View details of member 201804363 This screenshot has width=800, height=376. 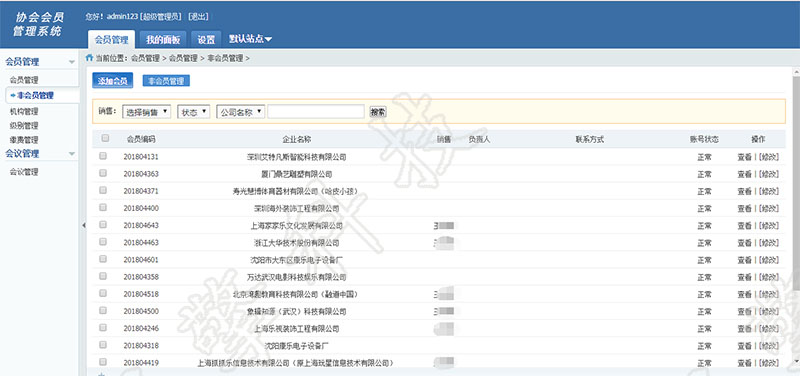coord(744,174)
